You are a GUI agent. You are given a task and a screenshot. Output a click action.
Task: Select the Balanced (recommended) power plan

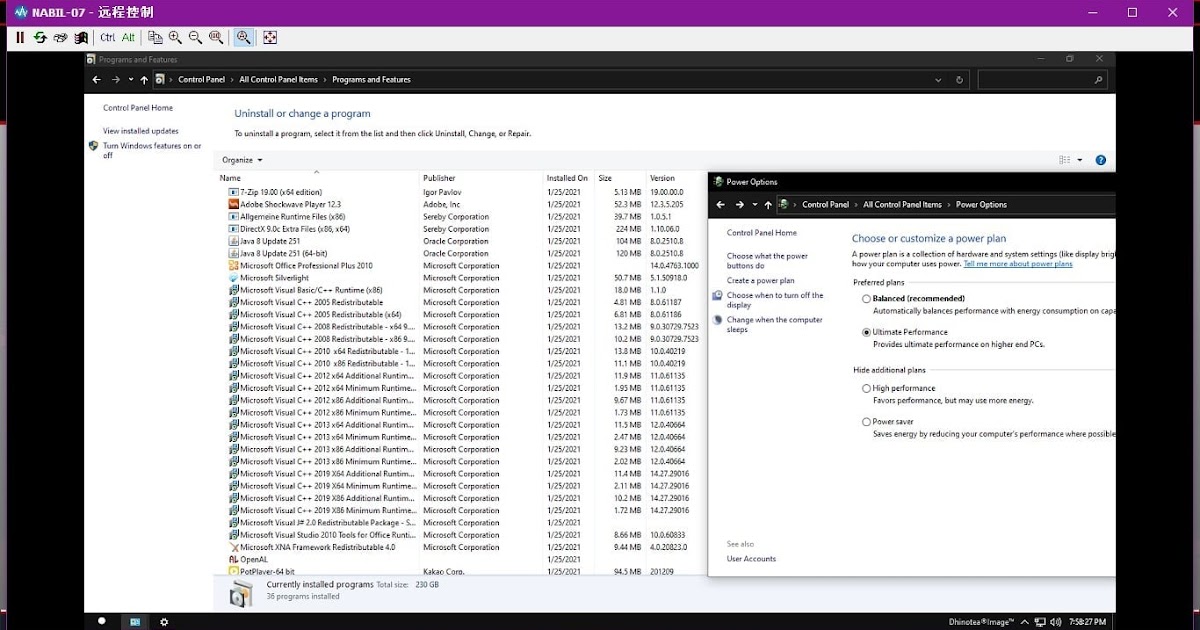point(866,299)
